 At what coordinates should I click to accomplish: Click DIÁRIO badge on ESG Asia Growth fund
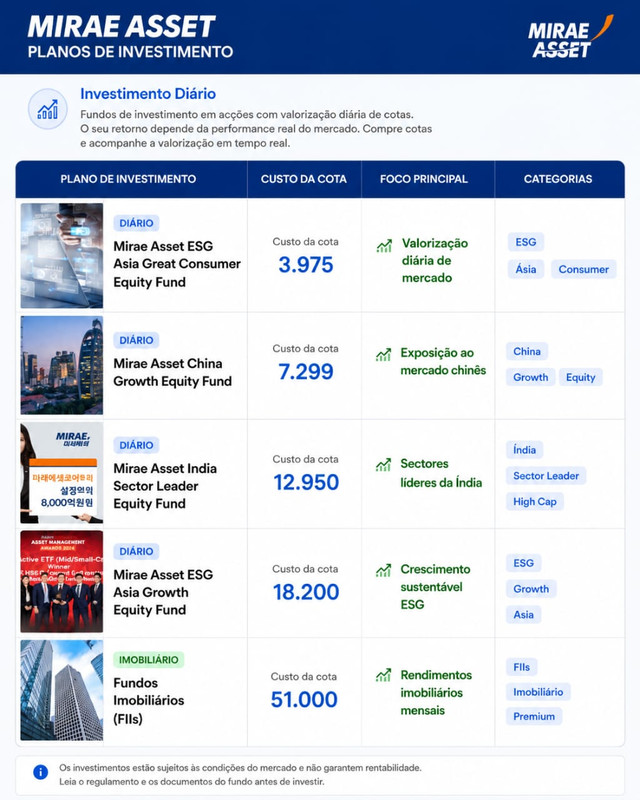tap(136, 552)
